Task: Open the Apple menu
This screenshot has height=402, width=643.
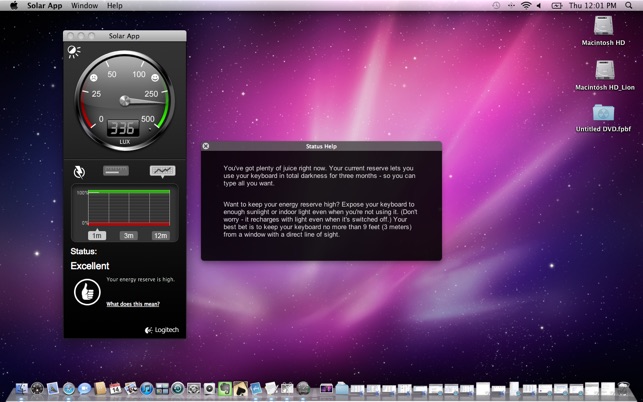Action: pos(13,6)
